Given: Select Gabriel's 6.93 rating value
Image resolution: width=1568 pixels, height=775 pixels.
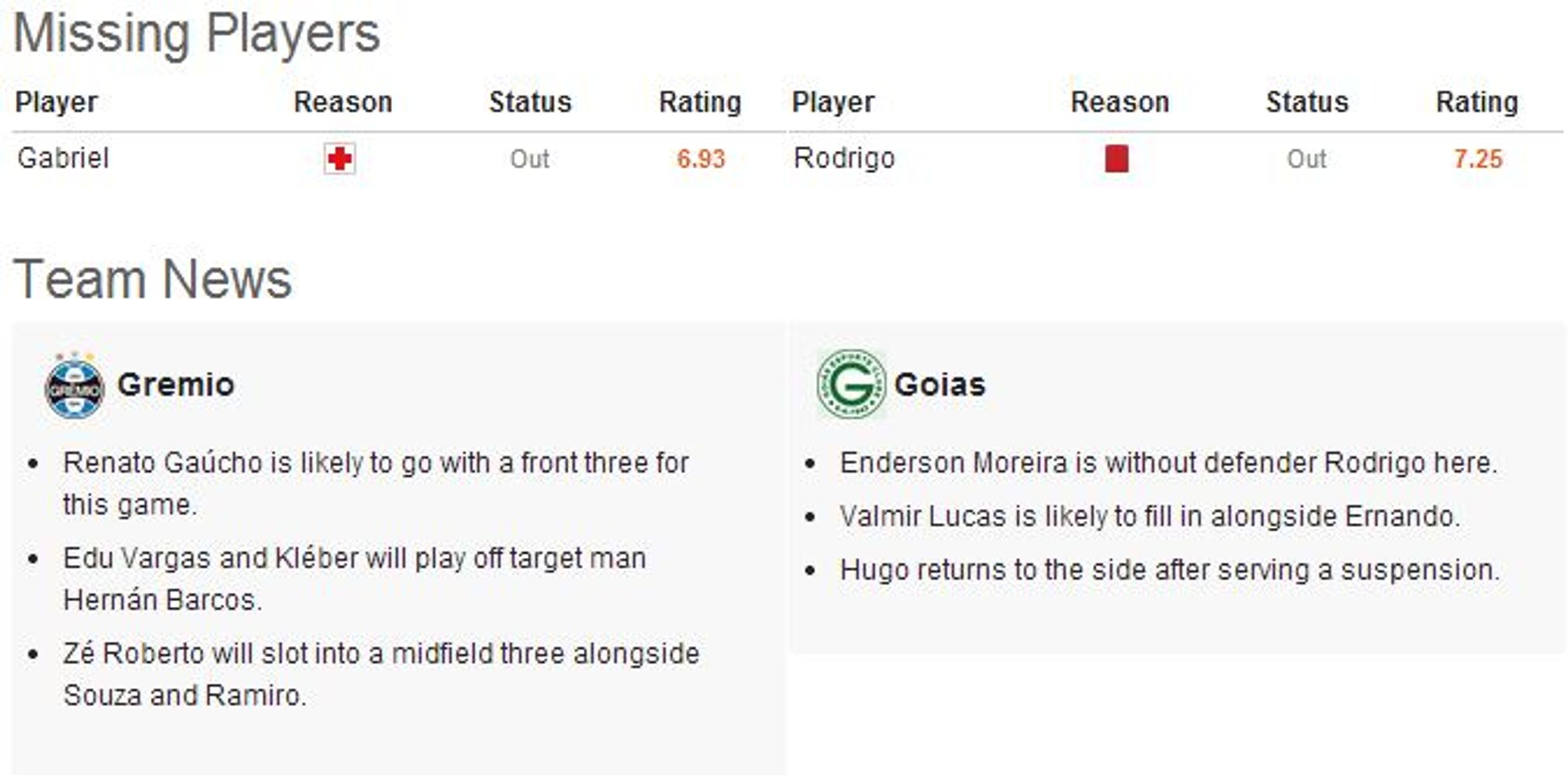Looking at the screenshot, I should pyautogui.click(x=701, y=159).
